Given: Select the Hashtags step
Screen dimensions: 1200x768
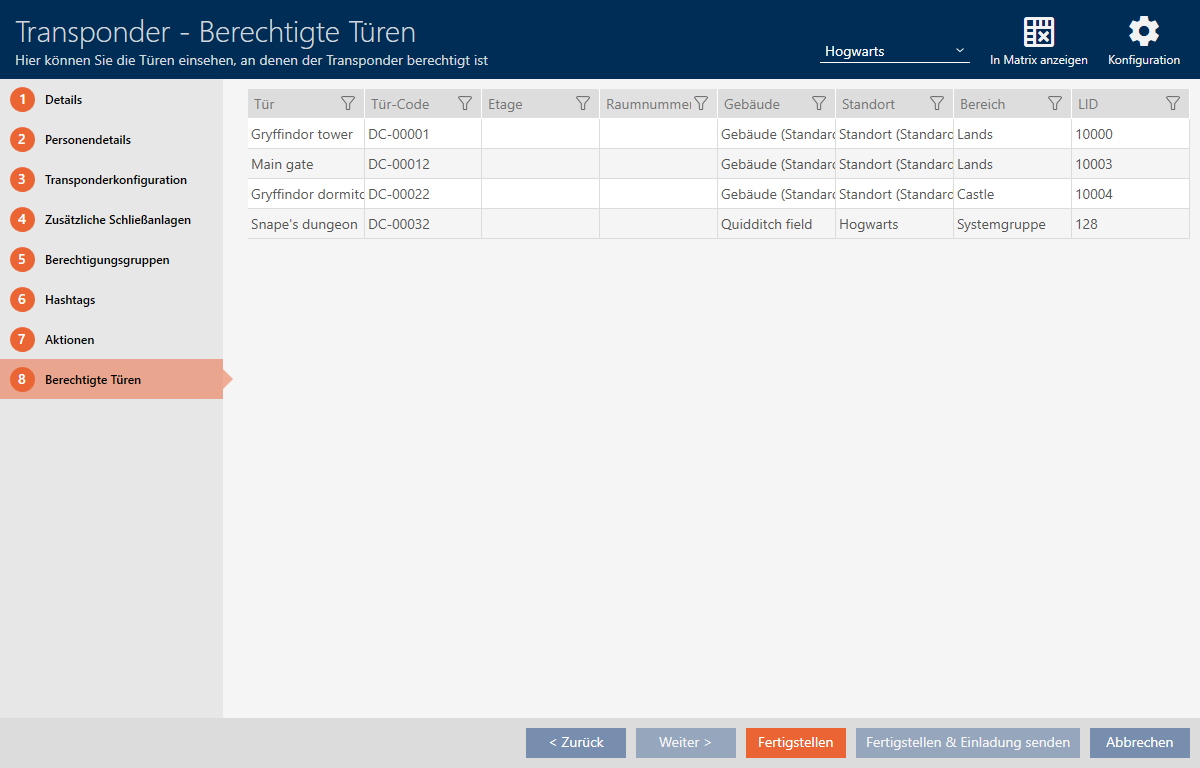Looking at the screenshot, I should click(x=70, y=300).
